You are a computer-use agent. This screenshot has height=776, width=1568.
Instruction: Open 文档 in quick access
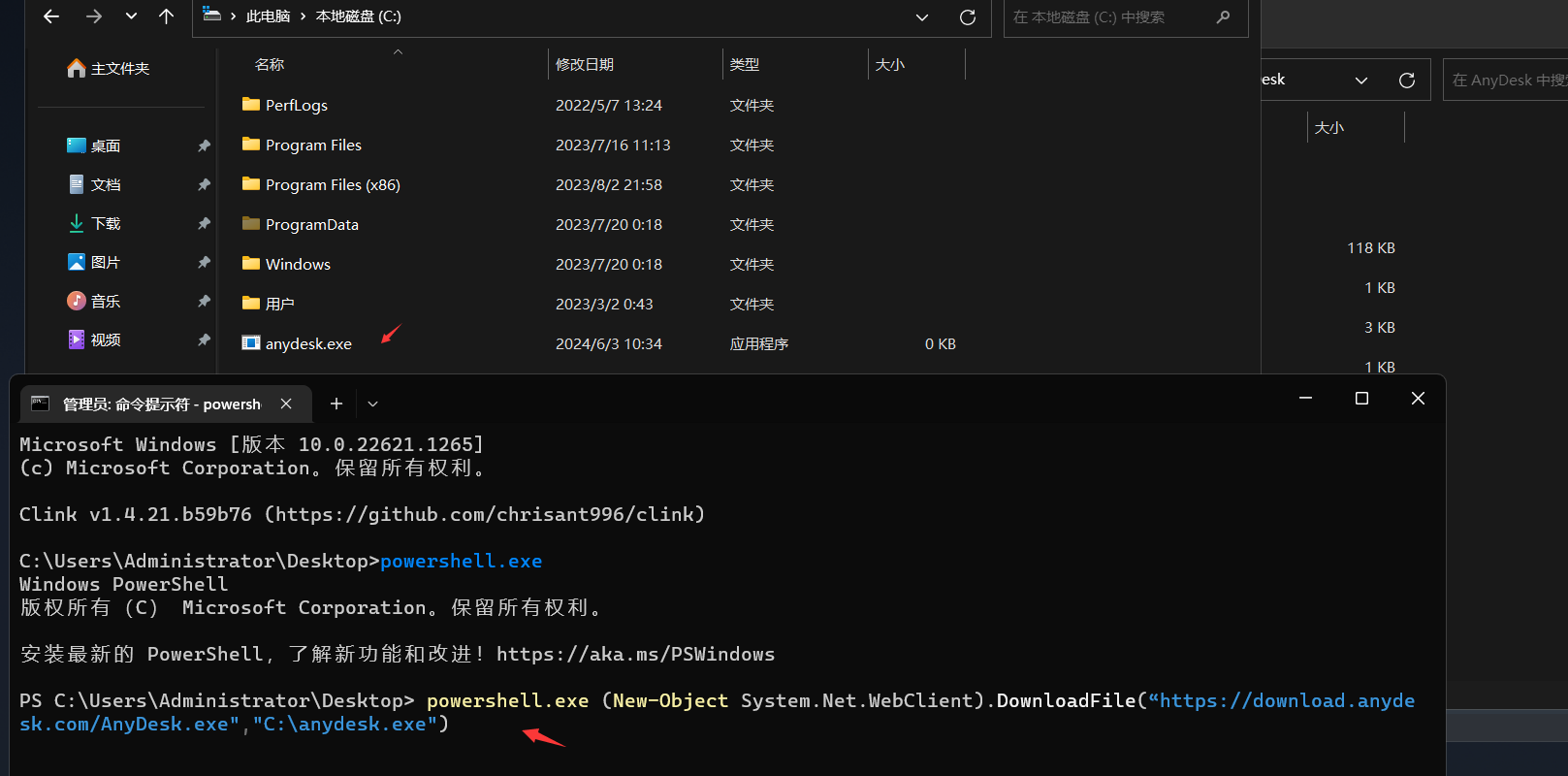click(94, 184)
